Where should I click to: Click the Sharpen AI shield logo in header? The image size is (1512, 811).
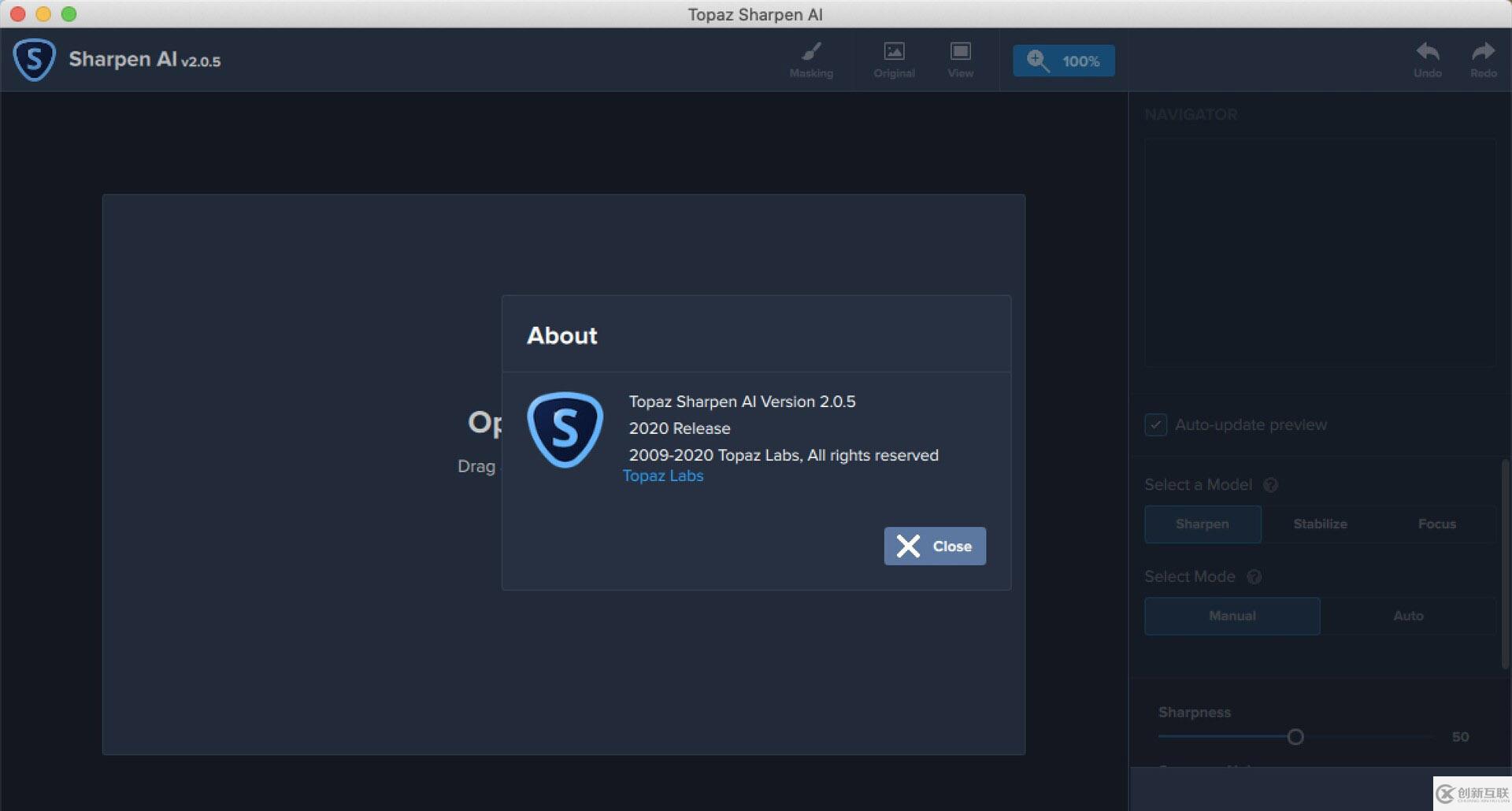(x=34, y=60)
